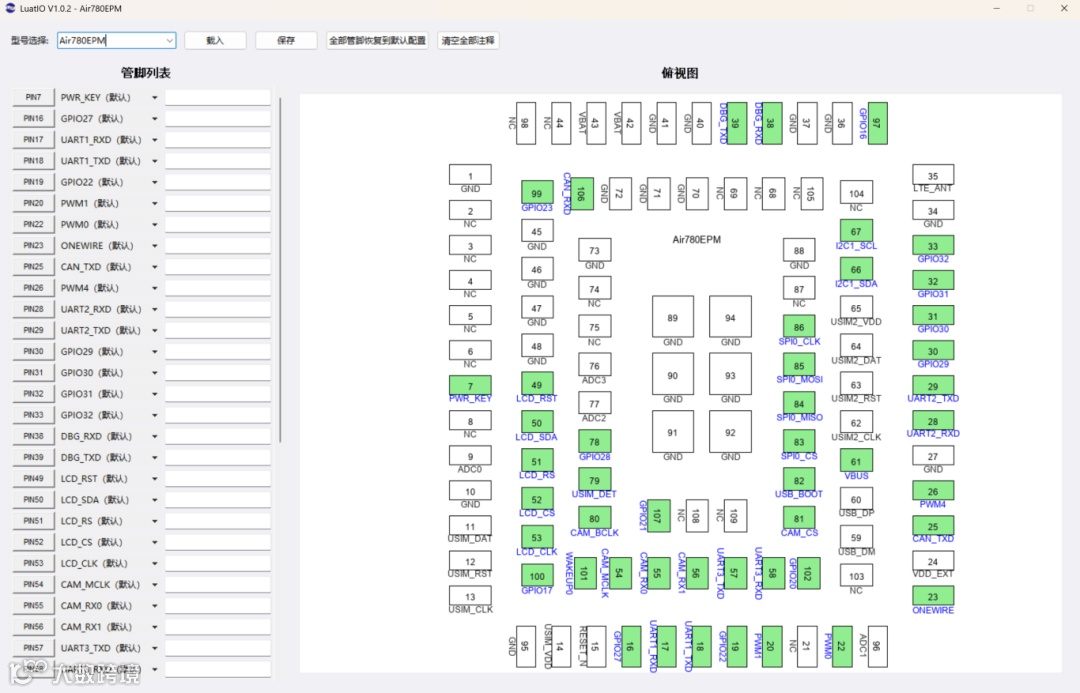Click the comment field for PIN33 GPIO32
The width and height of the screenshot is (1080, 693).
click(x=218, y=415)
